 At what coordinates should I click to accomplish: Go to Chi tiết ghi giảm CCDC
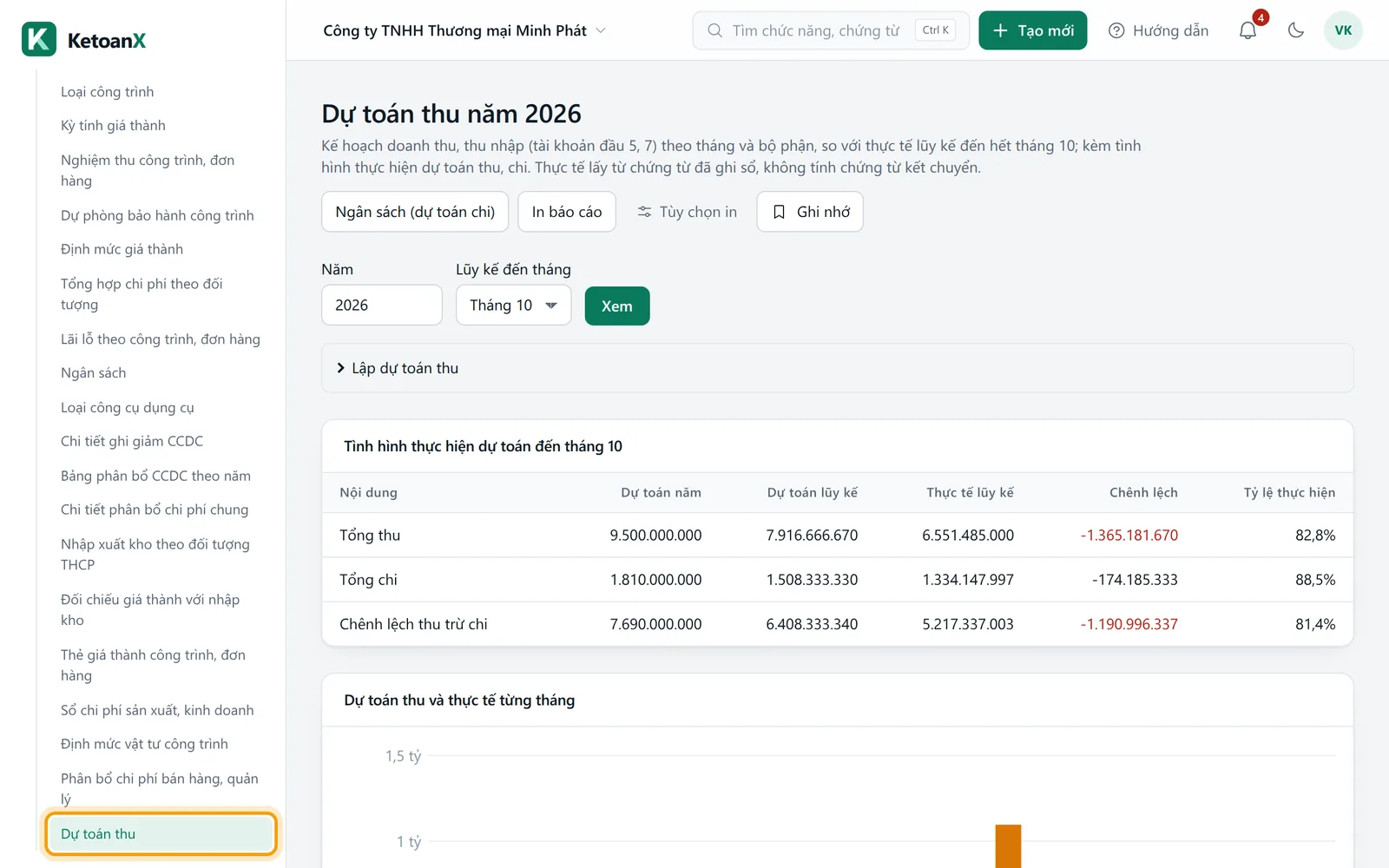tap(132, 442)
